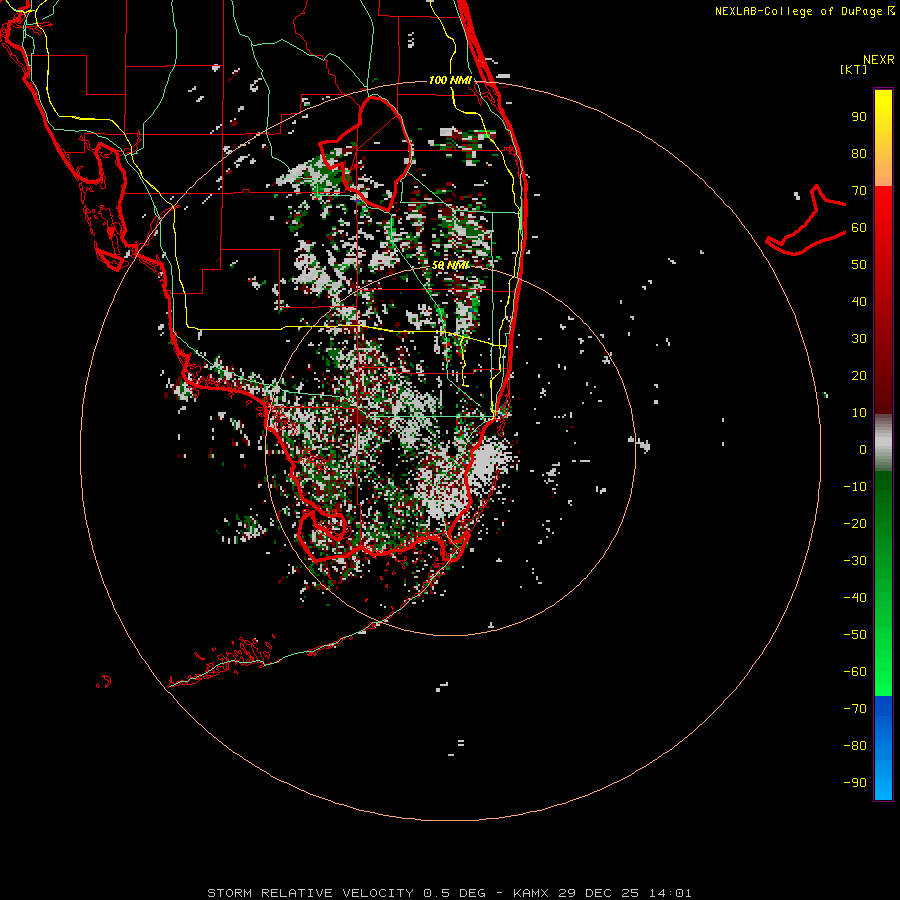The height and width of the screenshot is (900, 900).
Task: Click the 10 value on the velocity scale
Action: click(x=859, y=413)
